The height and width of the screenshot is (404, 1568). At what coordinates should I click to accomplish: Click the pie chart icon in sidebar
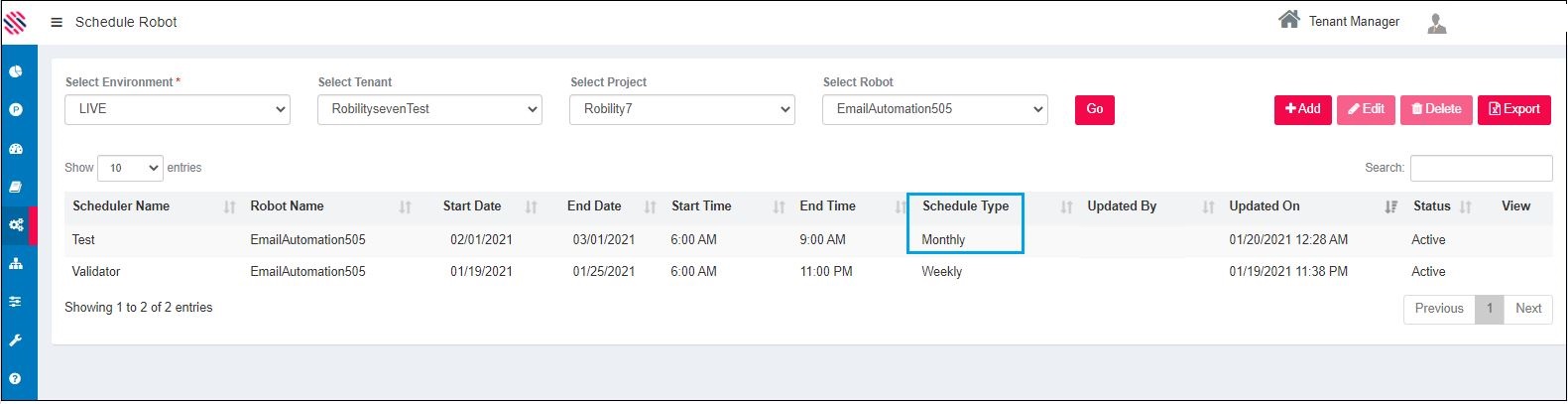click(x=16, y=71)
